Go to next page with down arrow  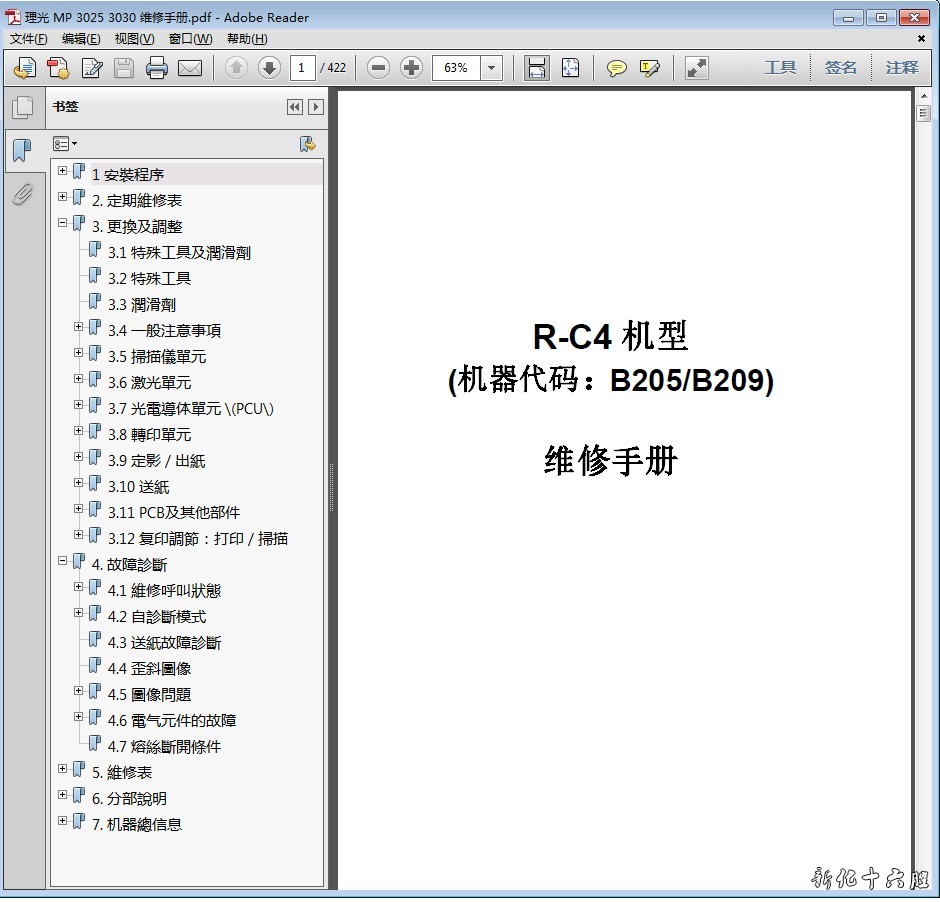pos(269,68)
